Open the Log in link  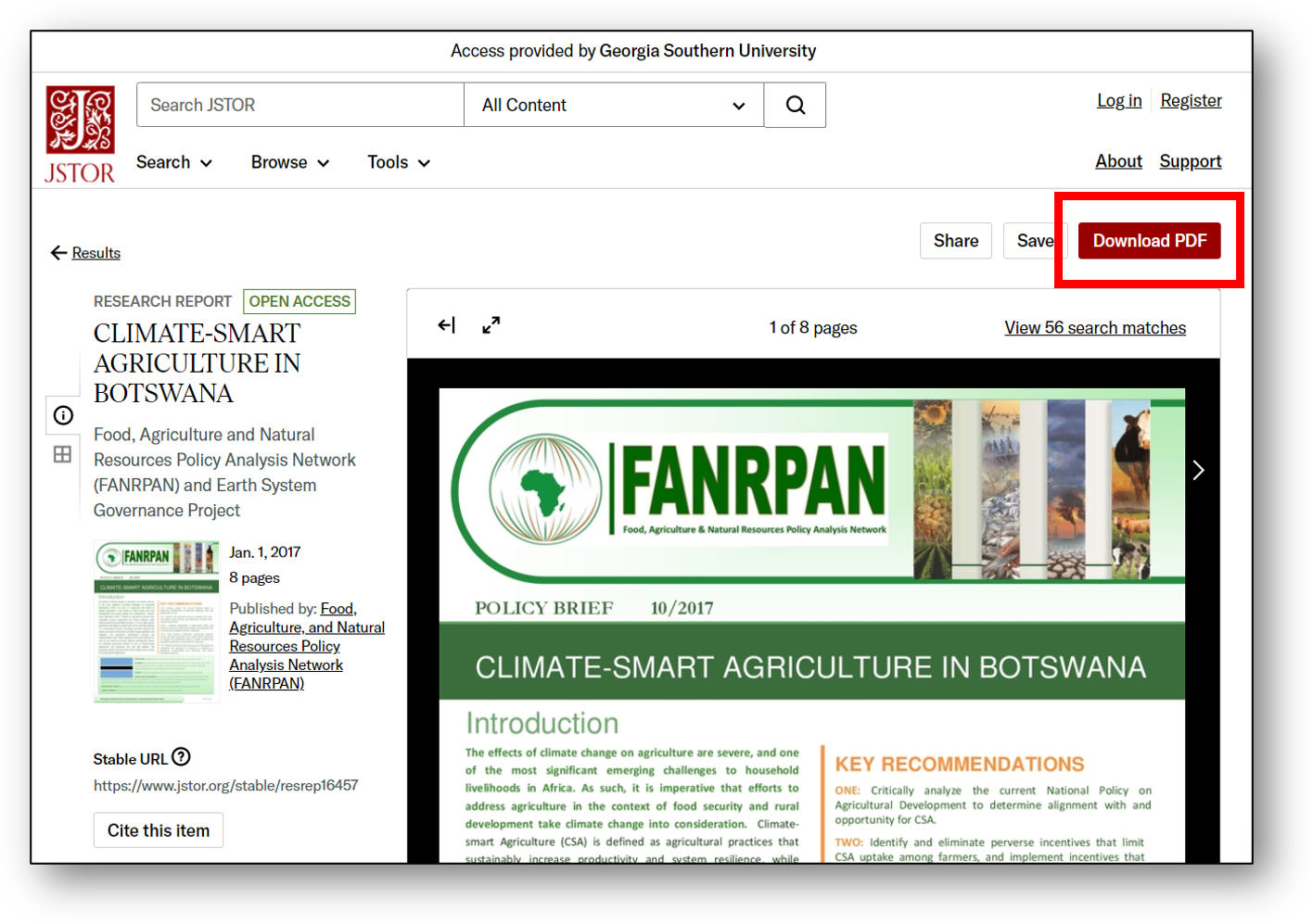click(1119, 100)
